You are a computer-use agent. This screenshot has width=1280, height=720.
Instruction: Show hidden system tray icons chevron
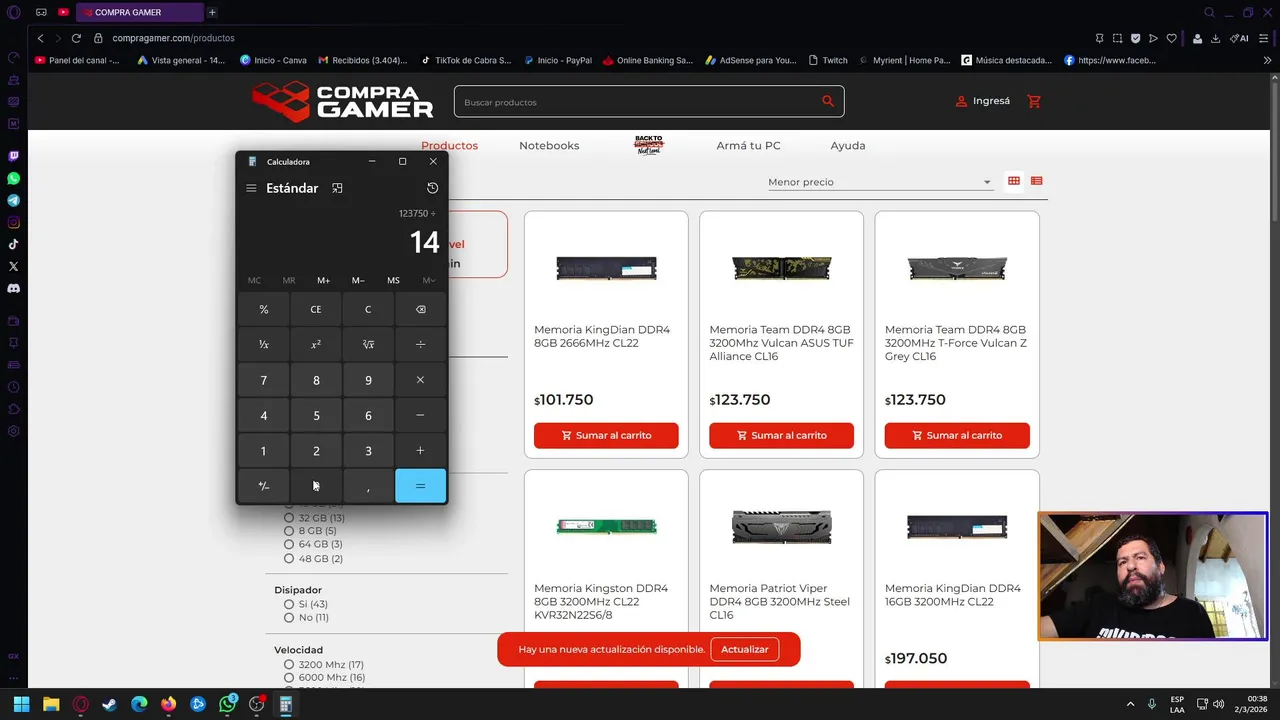point(1130,704)
